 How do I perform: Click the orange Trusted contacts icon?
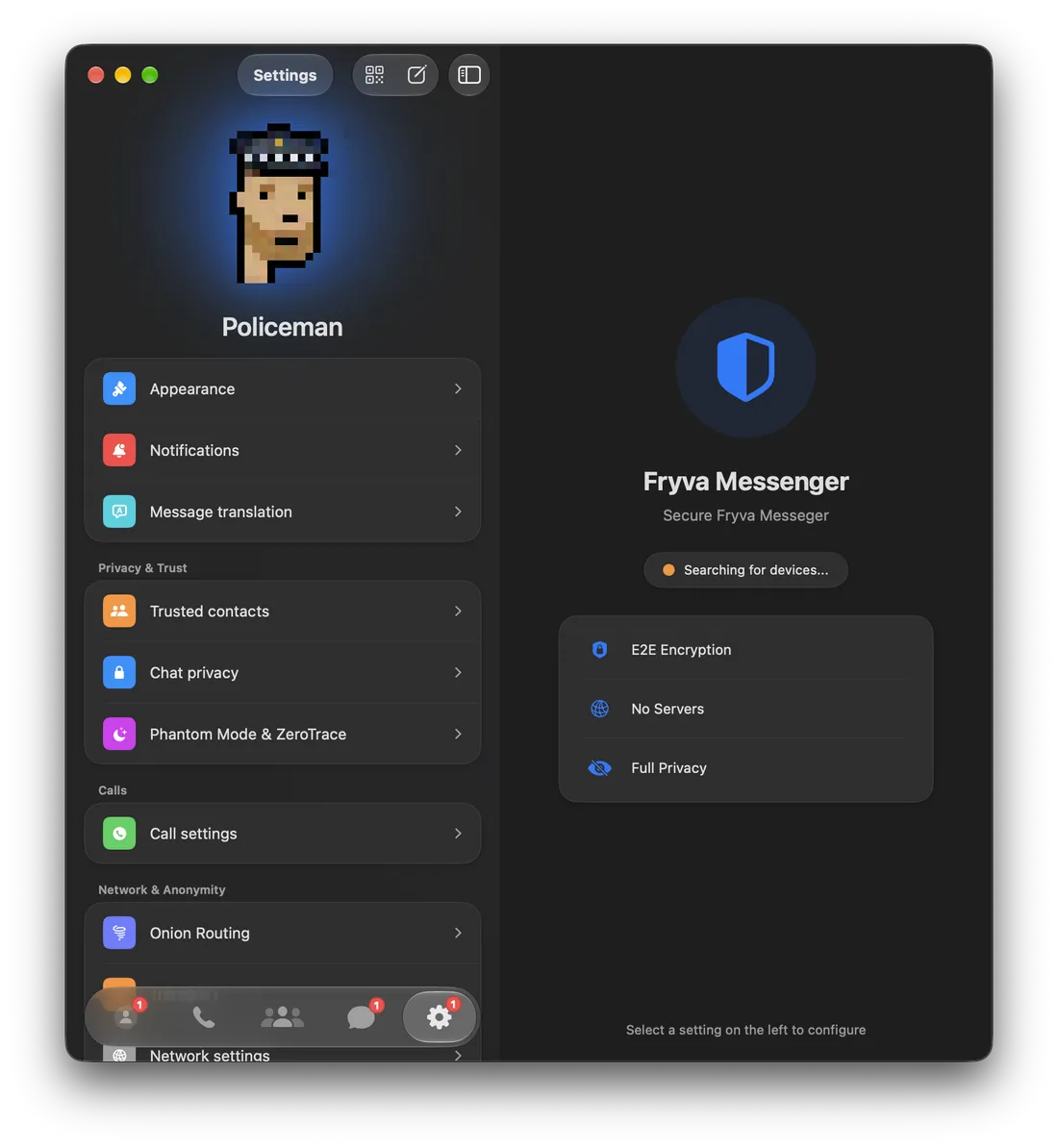[119, 611]
